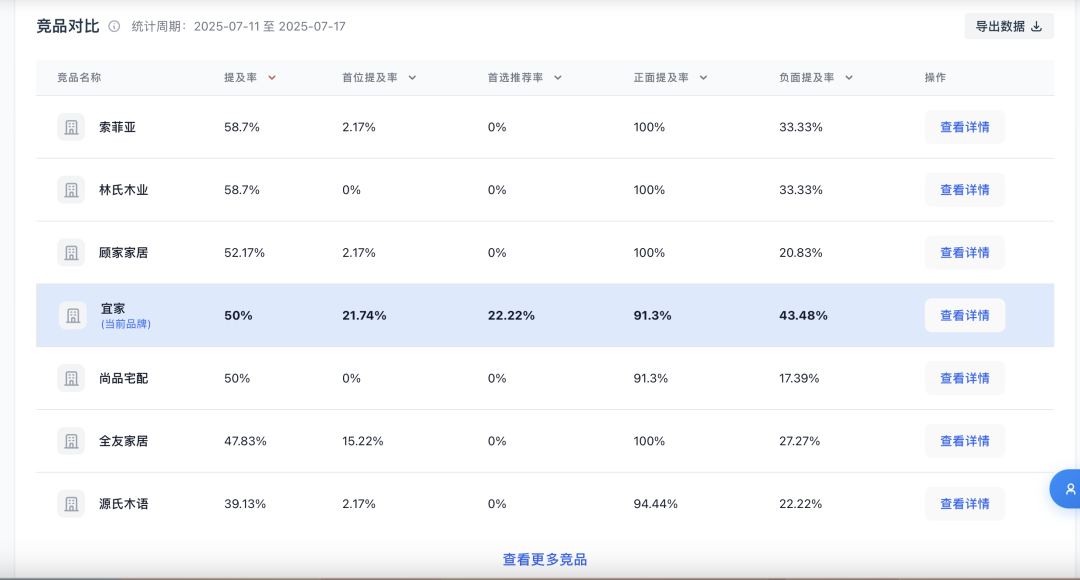View details for 源氏木语
This screenshot has height=580, width=1080.
click(x=964, y=504)
